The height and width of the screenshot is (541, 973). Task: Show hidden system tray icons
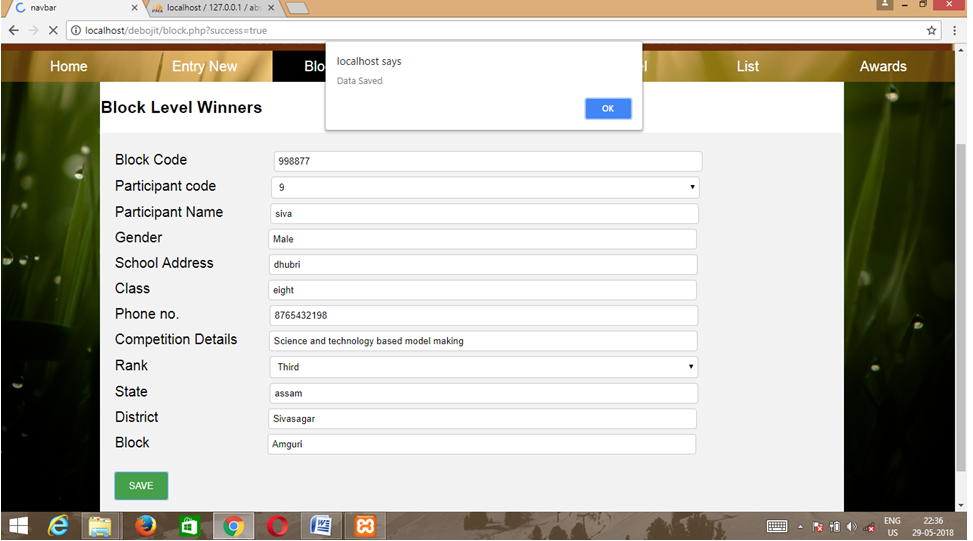(800, 527)
